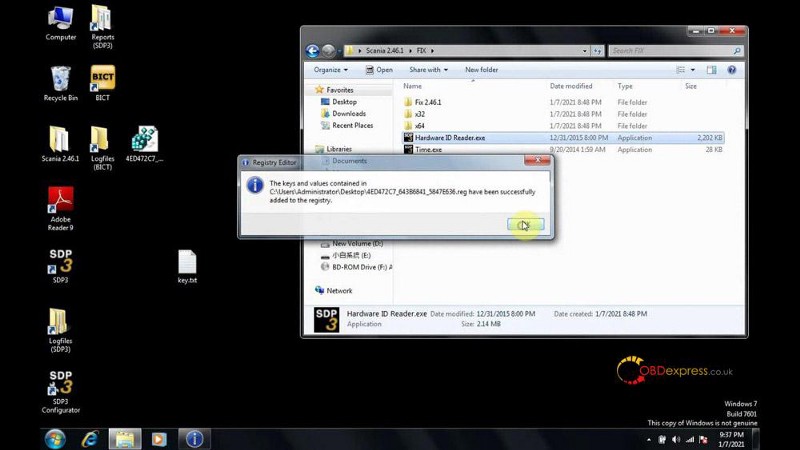Select the Time.exe file

563,149
